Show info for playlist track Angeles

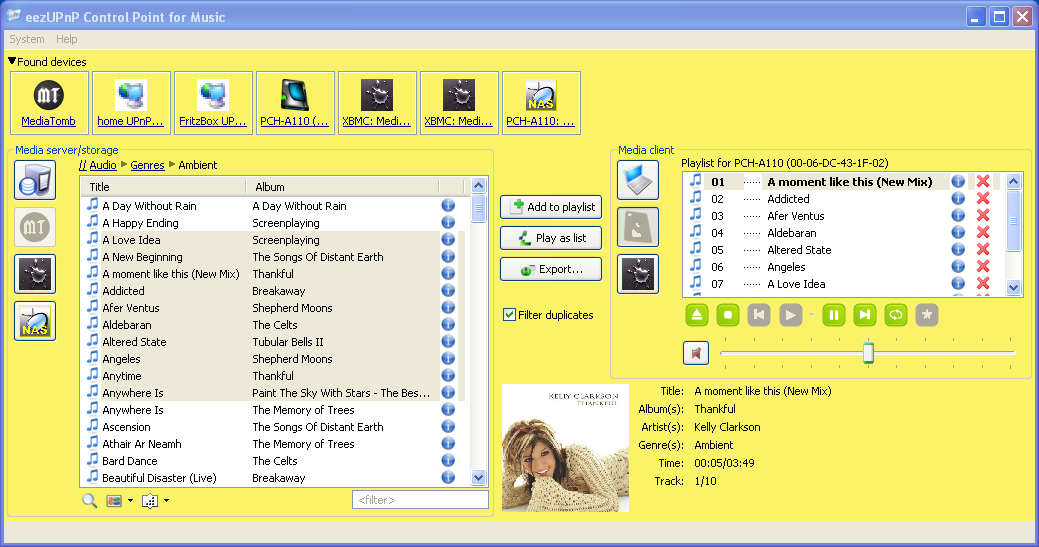pos(958,266)
